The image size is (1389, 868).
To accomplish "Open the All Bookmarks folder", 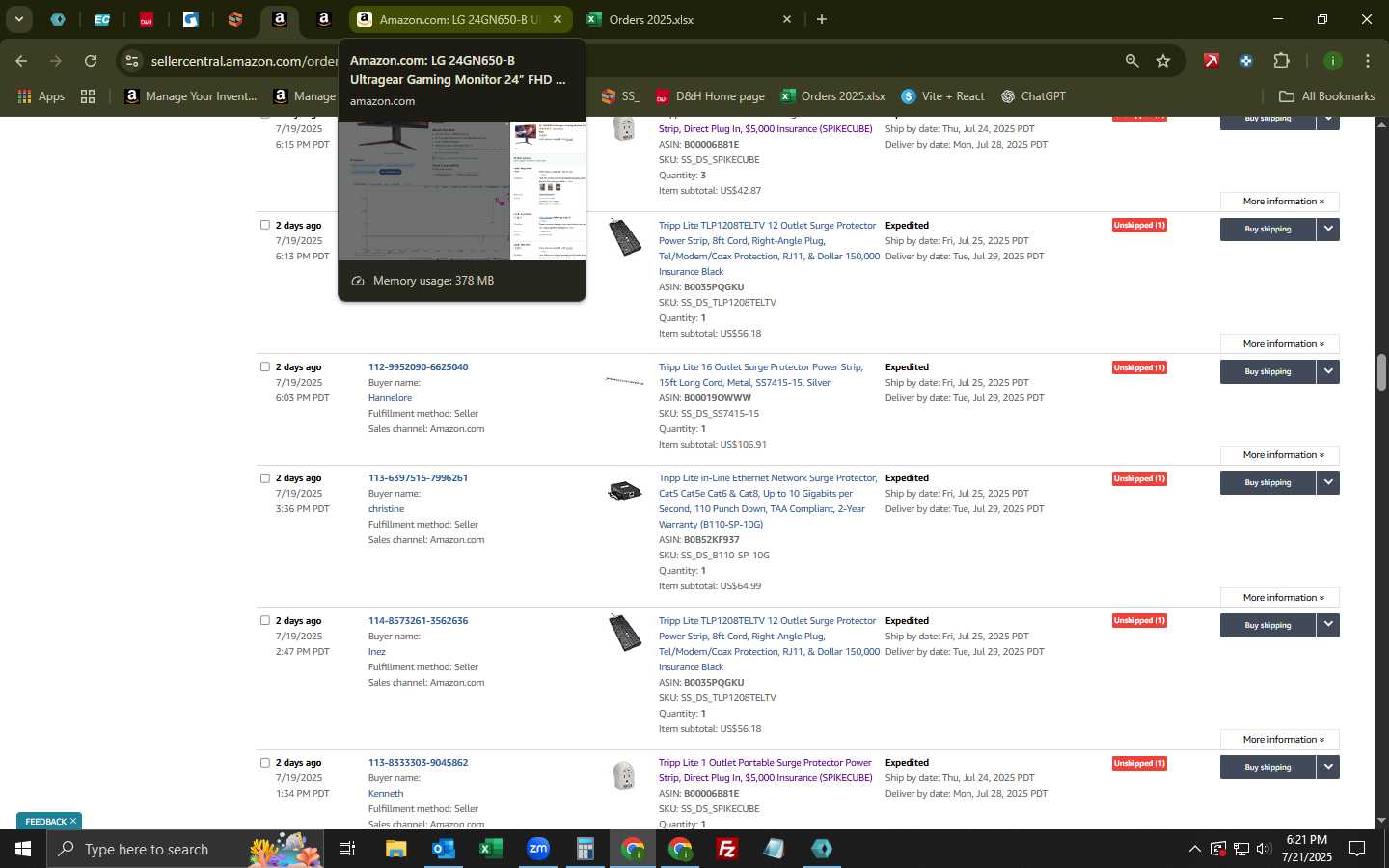I will pos(1326,96).
